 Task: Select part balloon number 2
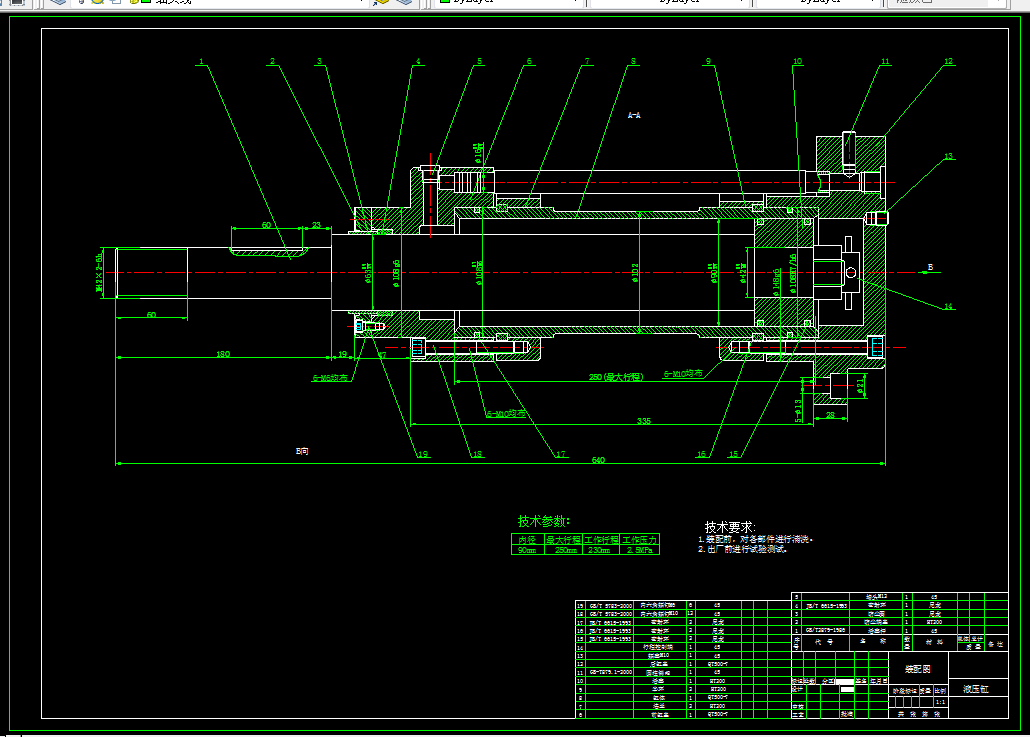[x=273, y=62]
